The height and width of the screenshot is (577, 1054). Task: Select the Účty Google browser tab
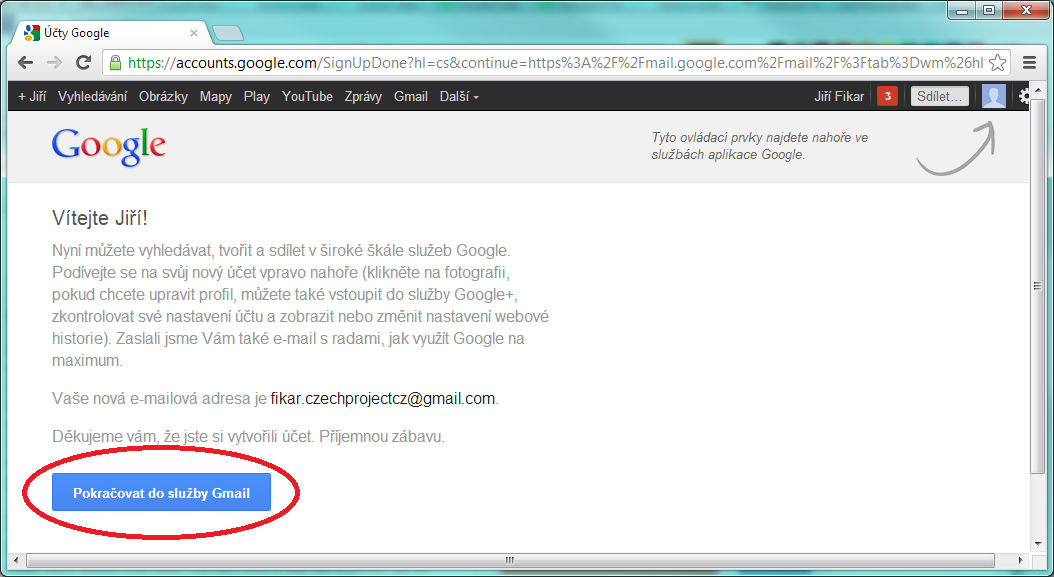click(111, 32)
